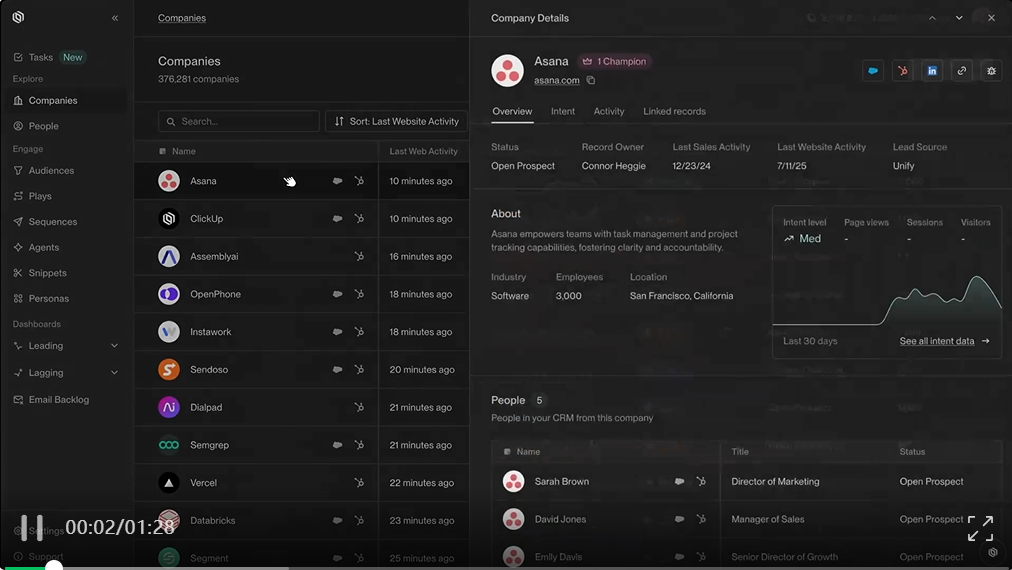
Task: Open Asana's LinkedIn page
Action: click(x=932, y=71)
